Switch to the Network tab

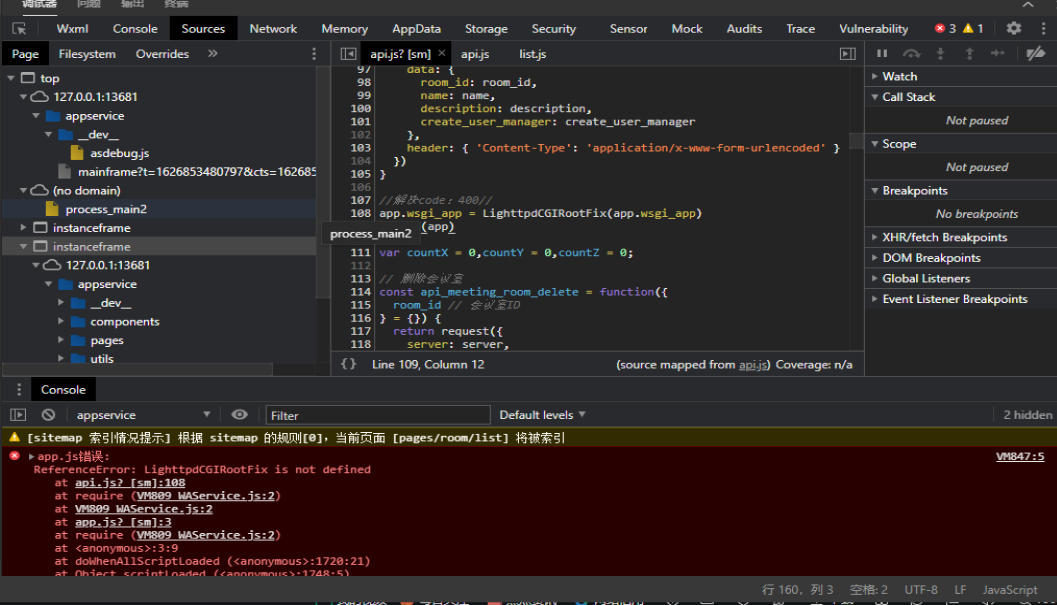(x=273, y=28)
